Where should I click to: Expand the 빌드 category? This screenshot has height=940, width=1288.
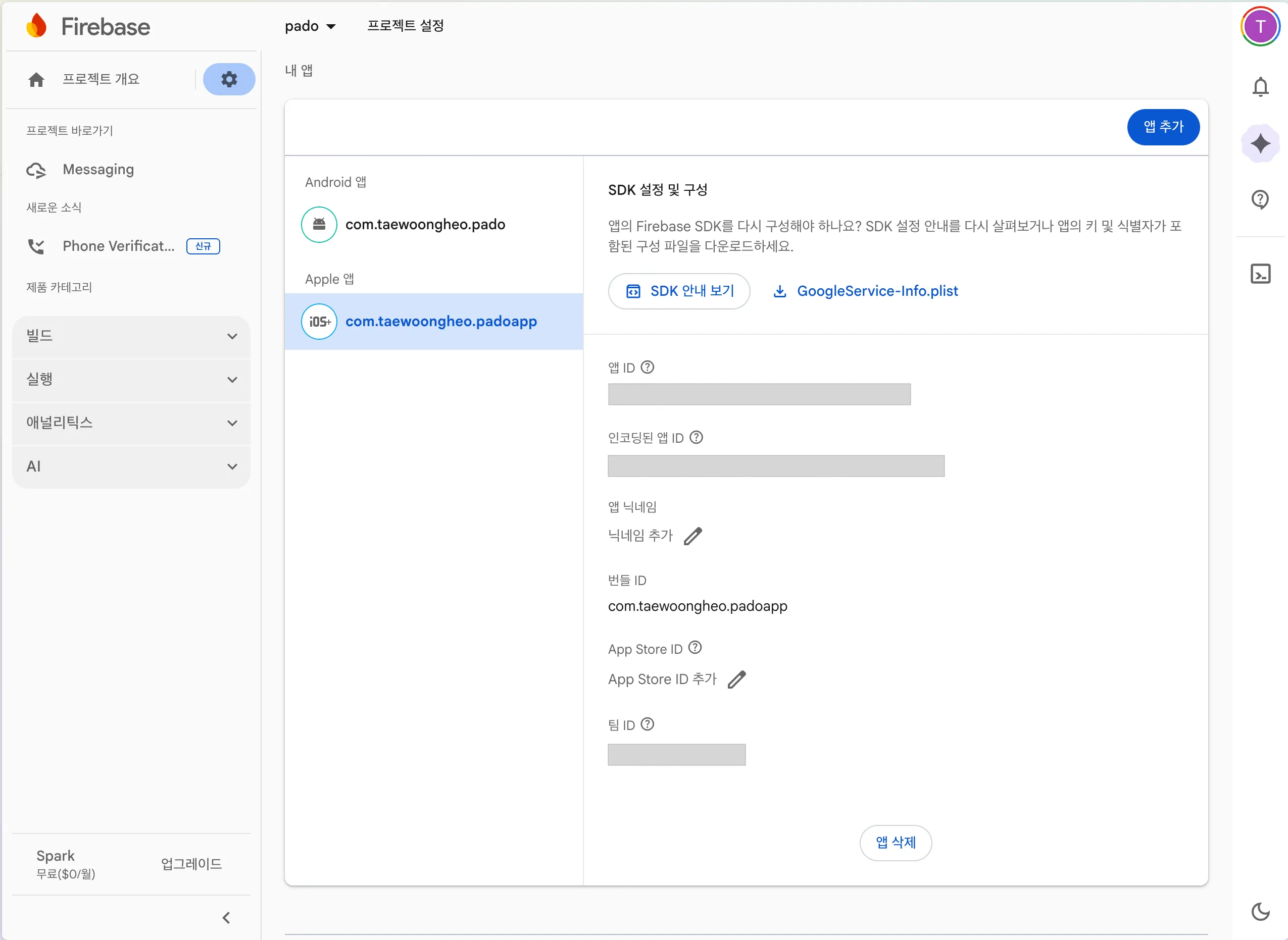(x=131, y=336)
